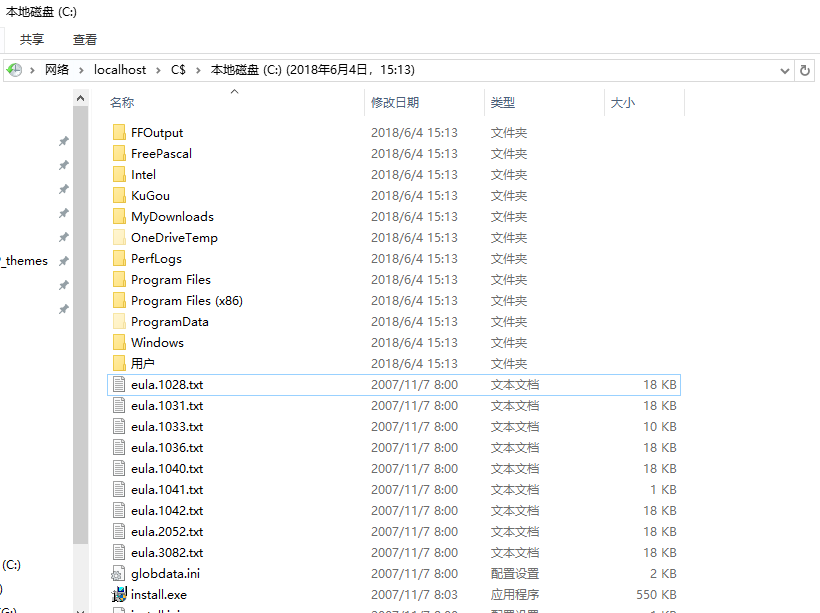This screenshot has height=613, width=820.
Task: Expand the address bar history dropdown
Action: [785, 70]
